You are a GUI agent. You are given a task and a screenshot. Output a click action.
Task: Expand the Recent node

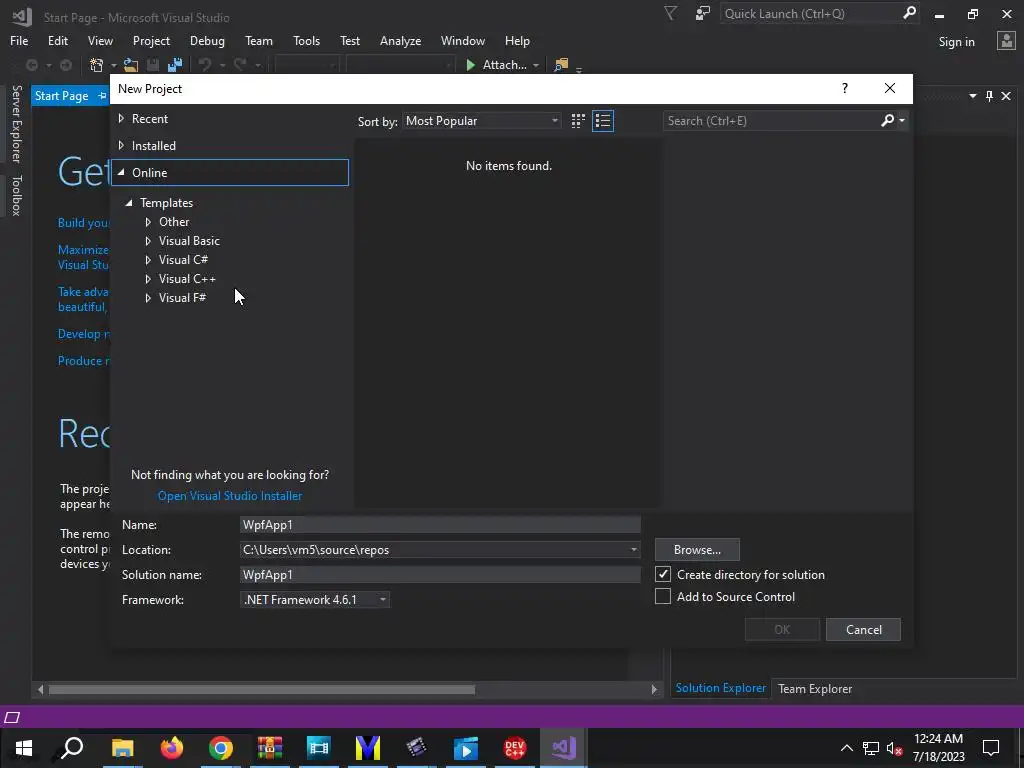121,118
